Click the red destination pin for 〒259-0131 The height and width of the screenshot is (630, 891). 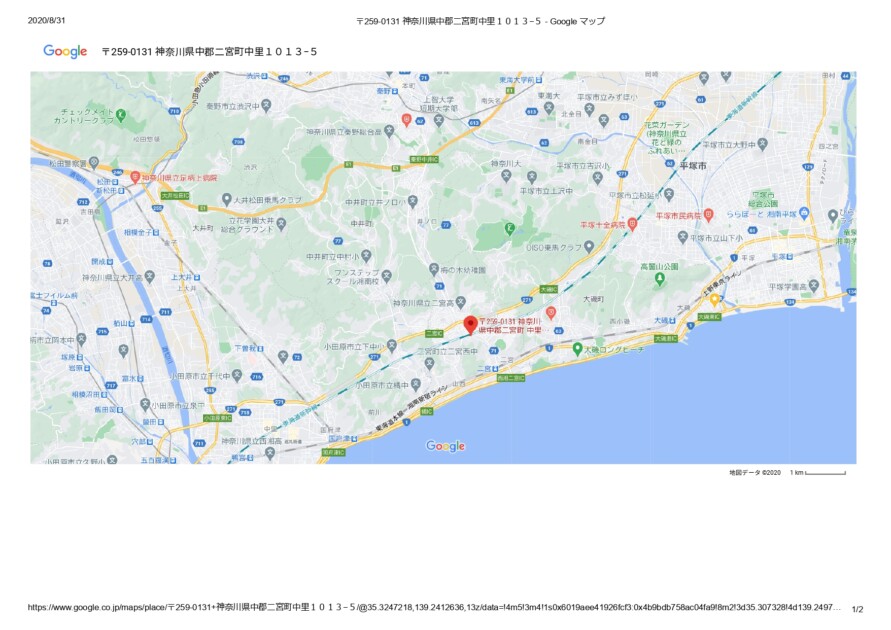(x=470, y=324)
